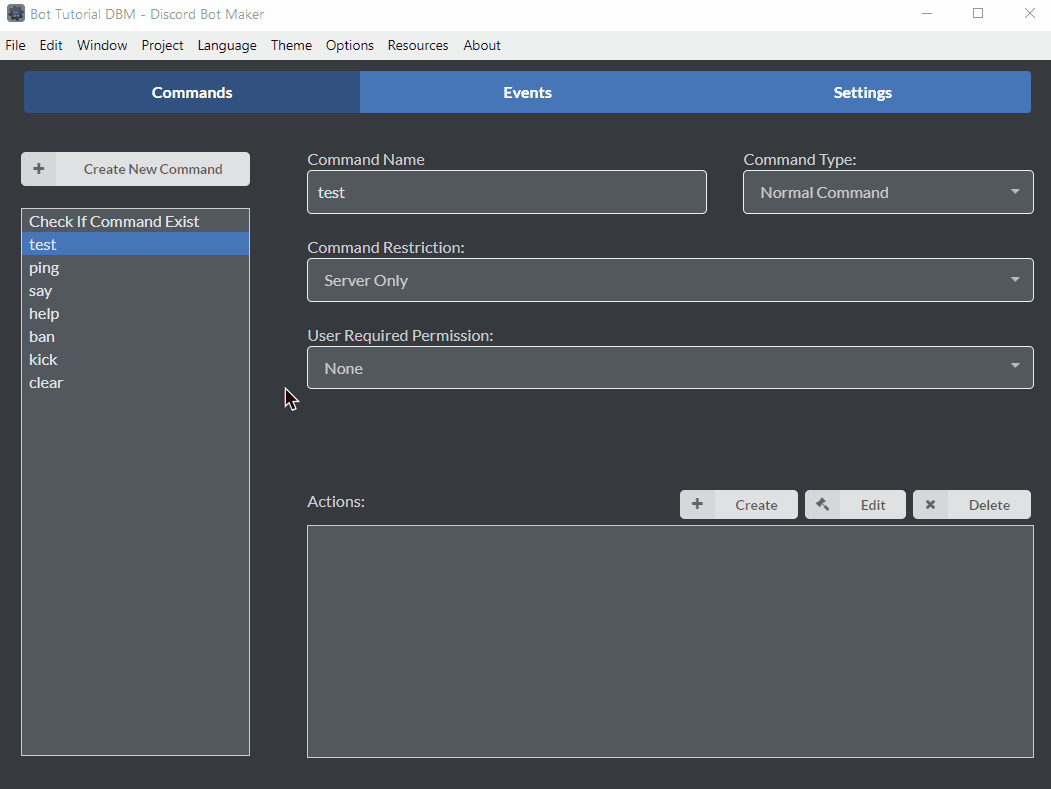Maximize the Discord Bot Maker window
The image size is (1051, 789).
978,13
